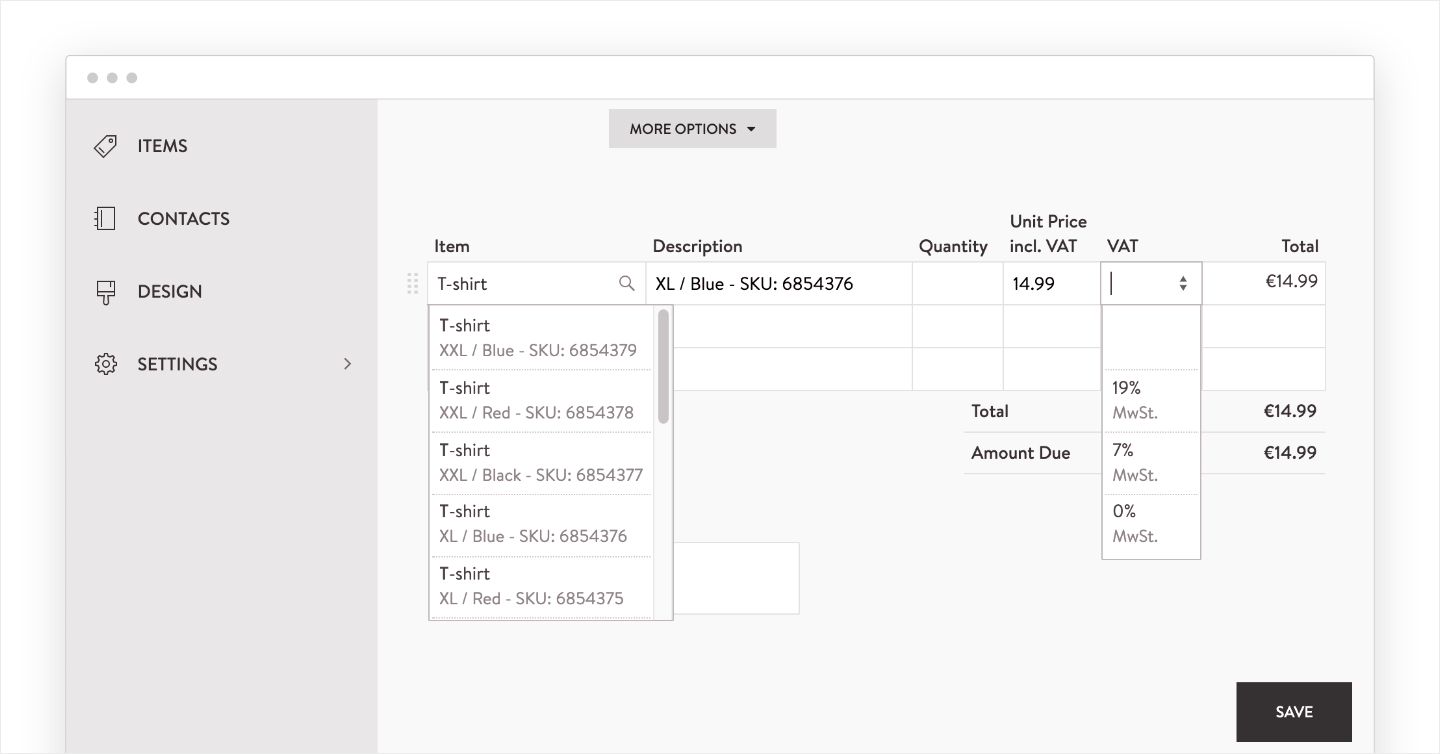Open the Items section

click(x=162, y=146)
